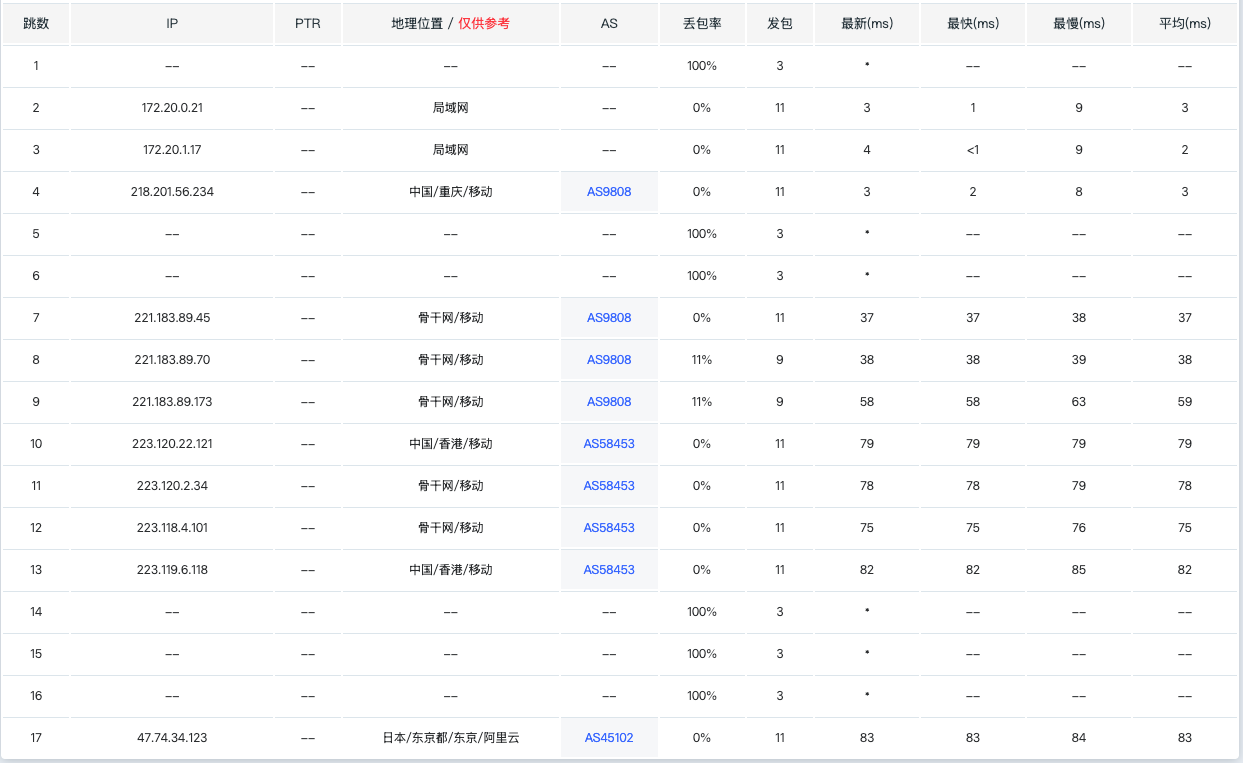Click 中国/香港/移动 in the 223.120.22.121 row
The height and width of the screenshot is (763, 1243).
(451, 444)
